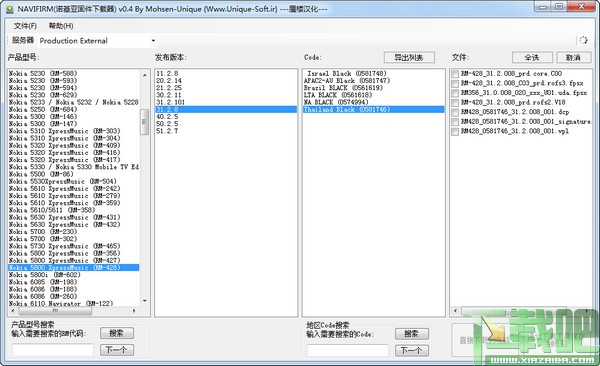Screen dimensions: 600x366
Task: Click product list horizontal scrollbar thumb
Action: [x=55, y=310]
